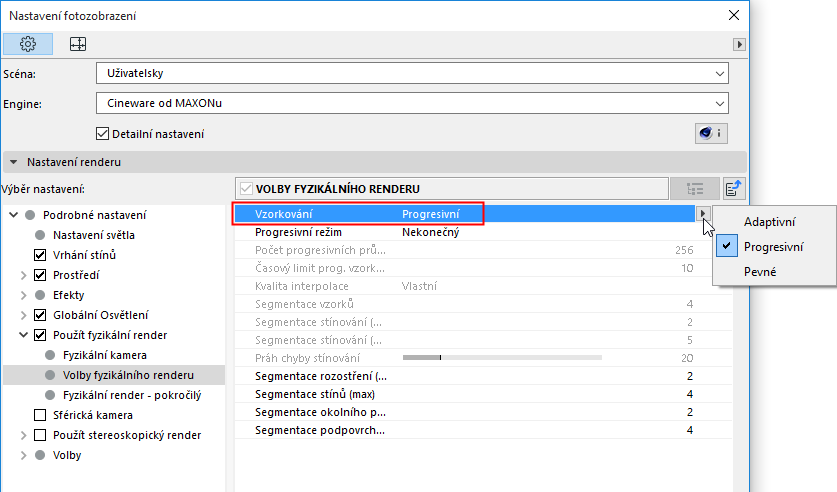Click the Segmentace stínů (max) value 4
Screen dimensions: 837x492
coord(690,394)
